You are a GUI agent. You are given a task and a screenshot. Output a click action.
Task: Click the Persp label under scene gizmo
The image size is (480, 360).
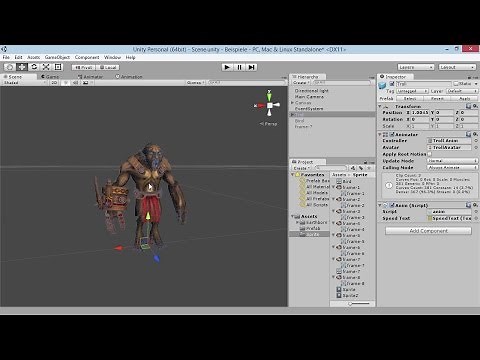[269, 124]
